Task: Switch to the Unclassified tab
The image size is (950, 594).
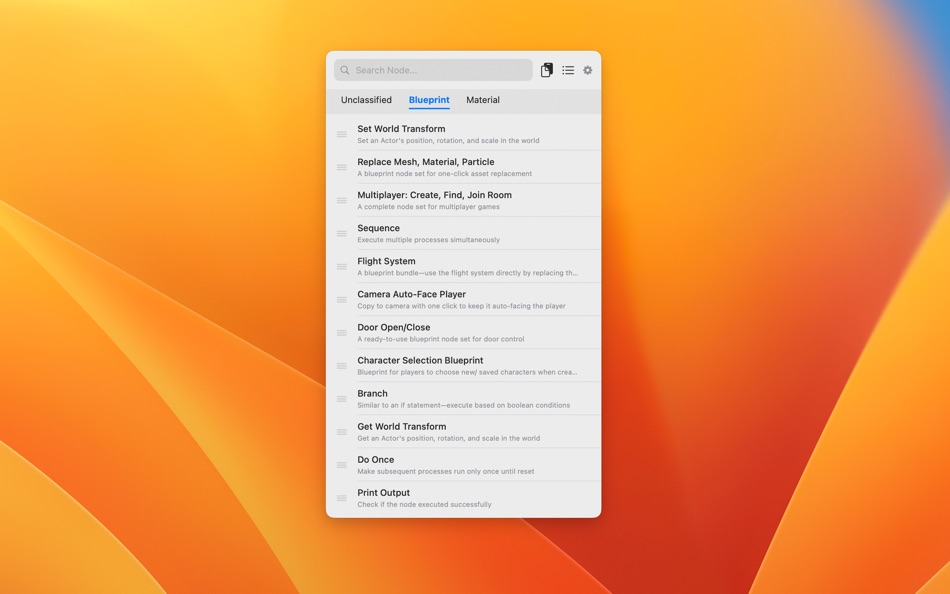Action: (366, 100)
